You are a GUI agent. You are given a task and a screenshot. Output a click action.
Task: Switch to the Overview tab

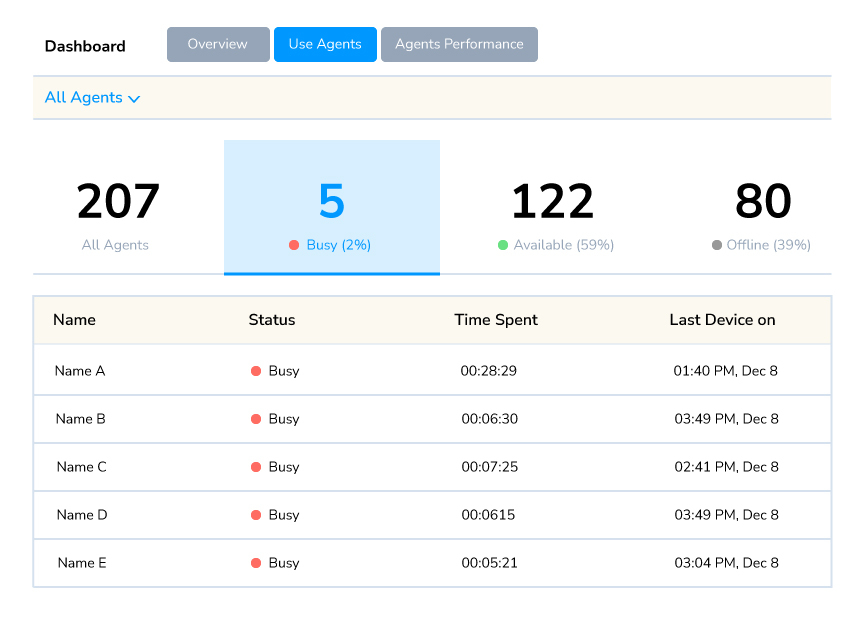click(218, 45)
